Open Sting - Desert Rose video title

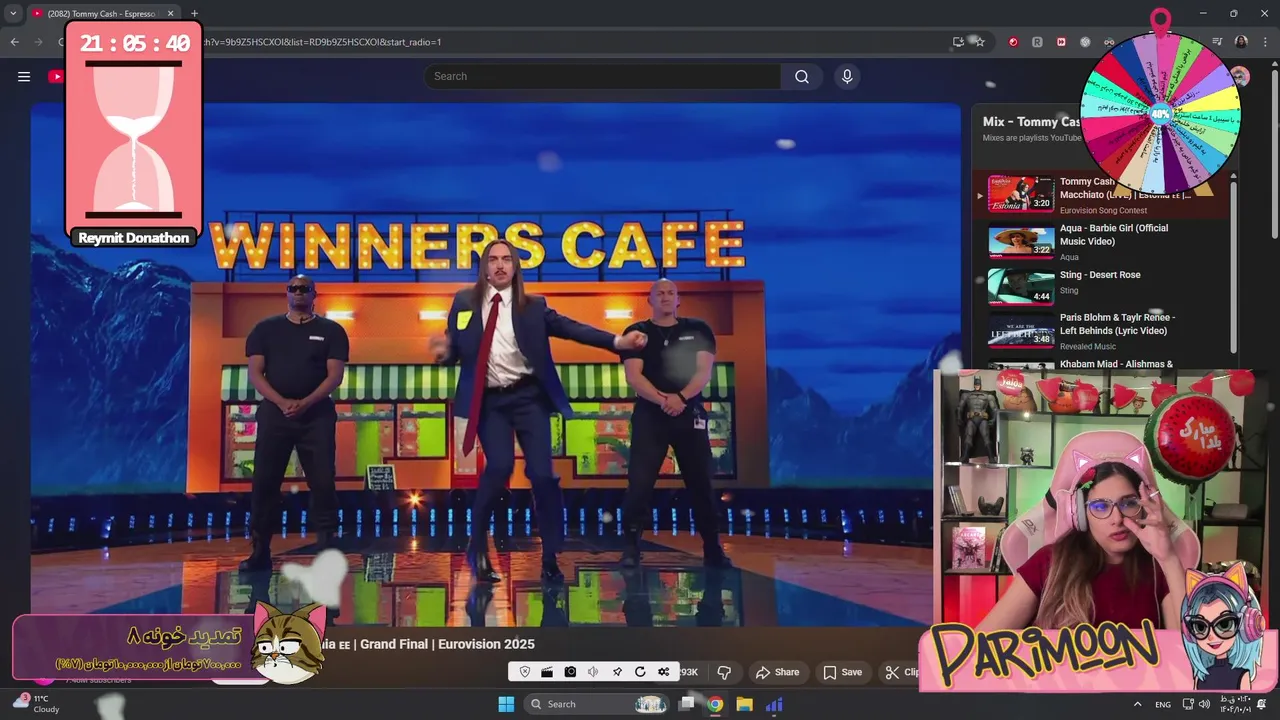pos(1100,275)
